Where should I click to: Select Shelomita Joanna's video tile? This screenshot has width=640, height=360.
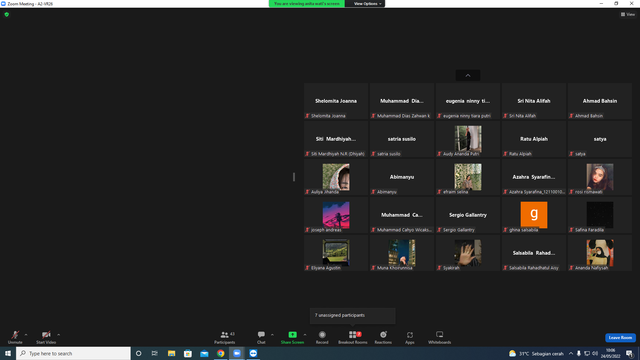pos(336,101)
